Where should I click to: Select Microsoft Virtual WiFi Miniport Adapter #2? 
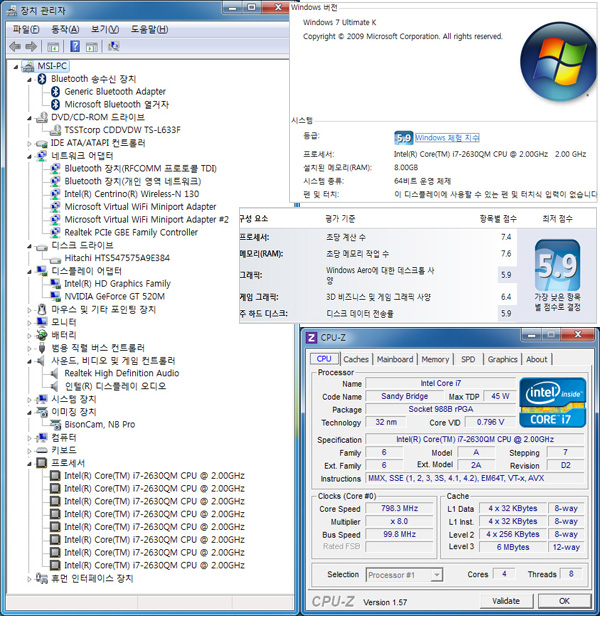(146, 220)
